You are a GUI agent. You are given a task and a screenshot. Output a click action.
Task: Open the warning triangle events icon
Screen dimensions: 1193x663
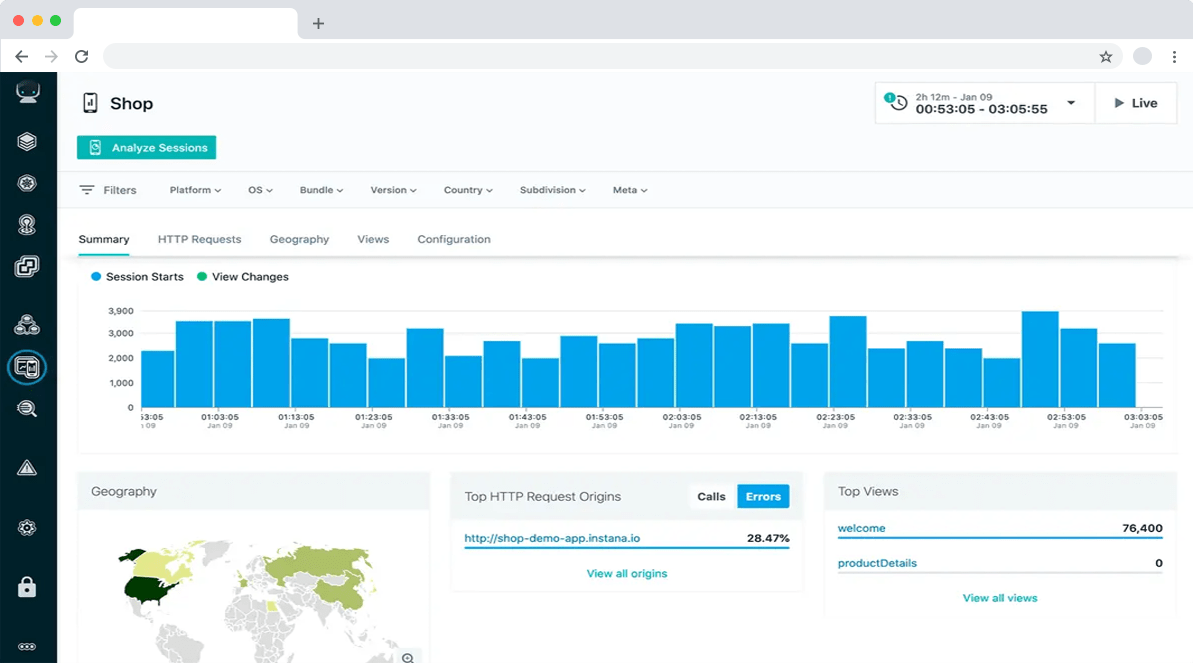click(28, 467)
